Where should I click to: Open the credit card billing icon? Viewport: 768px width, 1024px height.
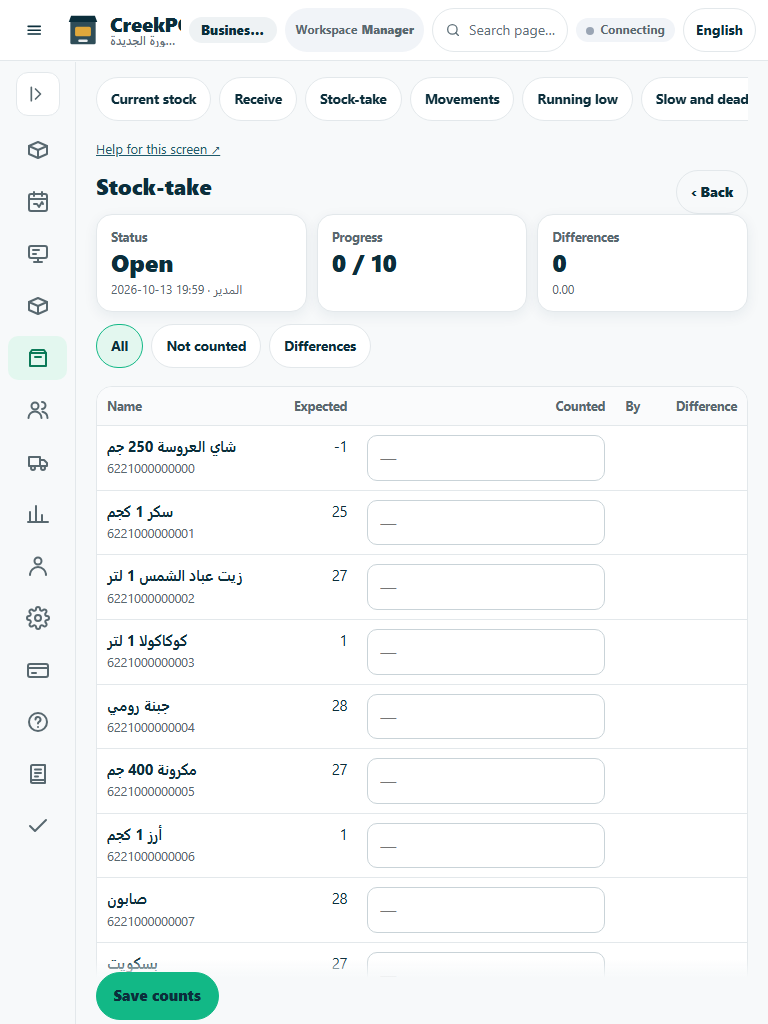click(38, 671)
